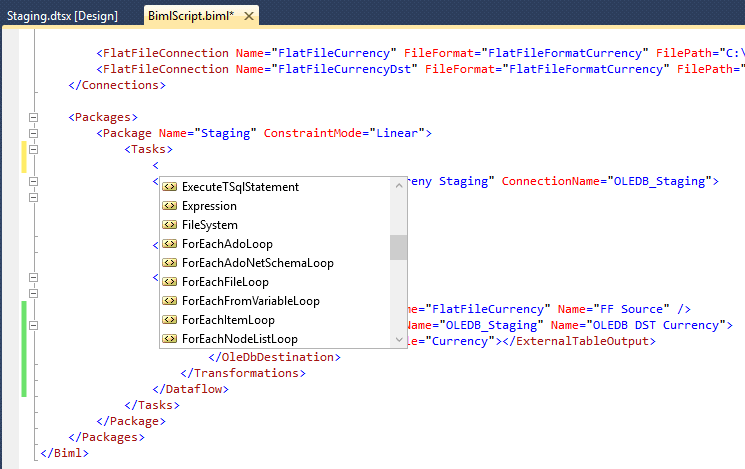Close the BimlScript.biml tab
745x469 pixels.
click(248, 16)
